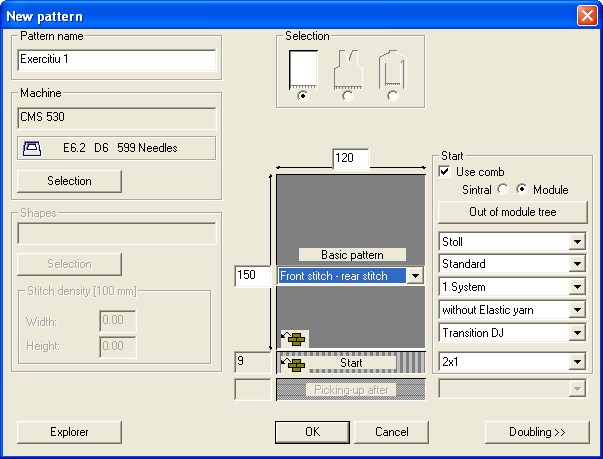Click the module icon in Basic pattern area
This screenshot has height=459, width=603.
pos(296,339)
